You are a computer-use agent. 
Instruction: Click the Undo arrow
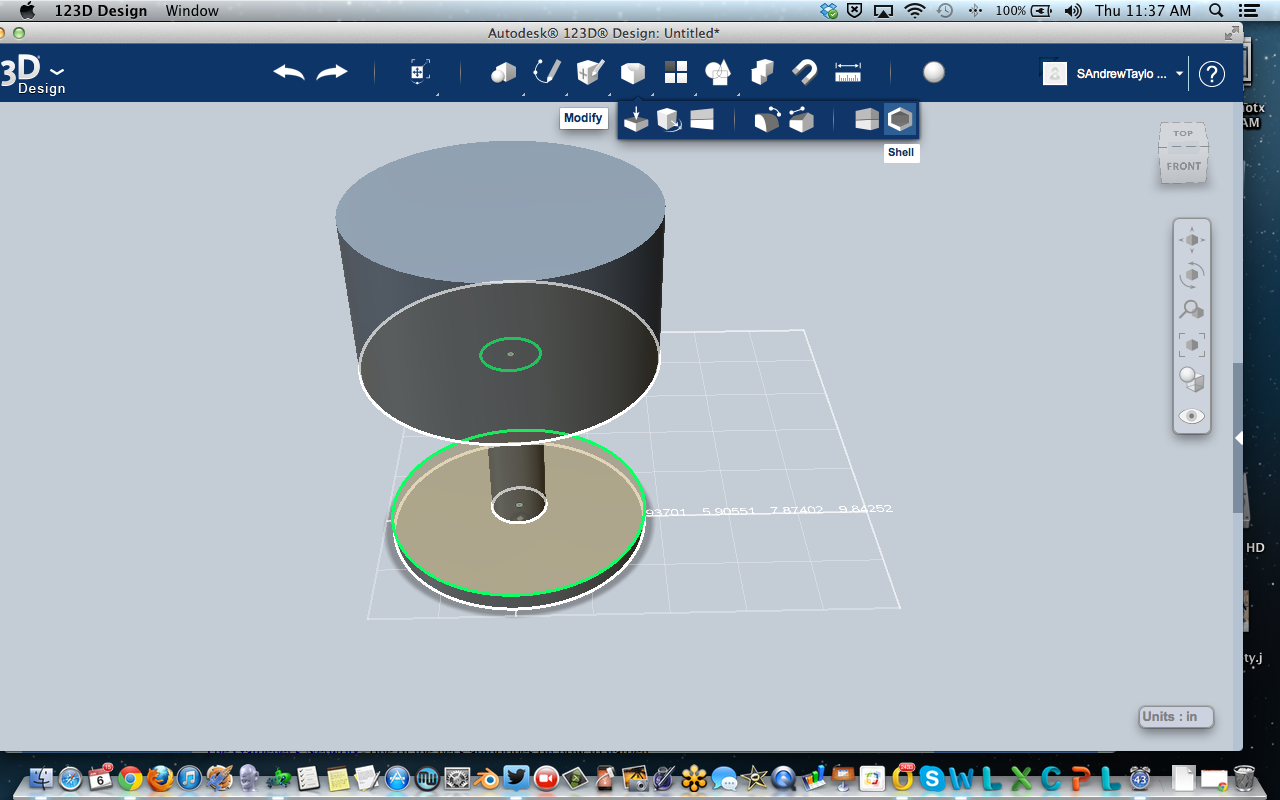[289, 72]
